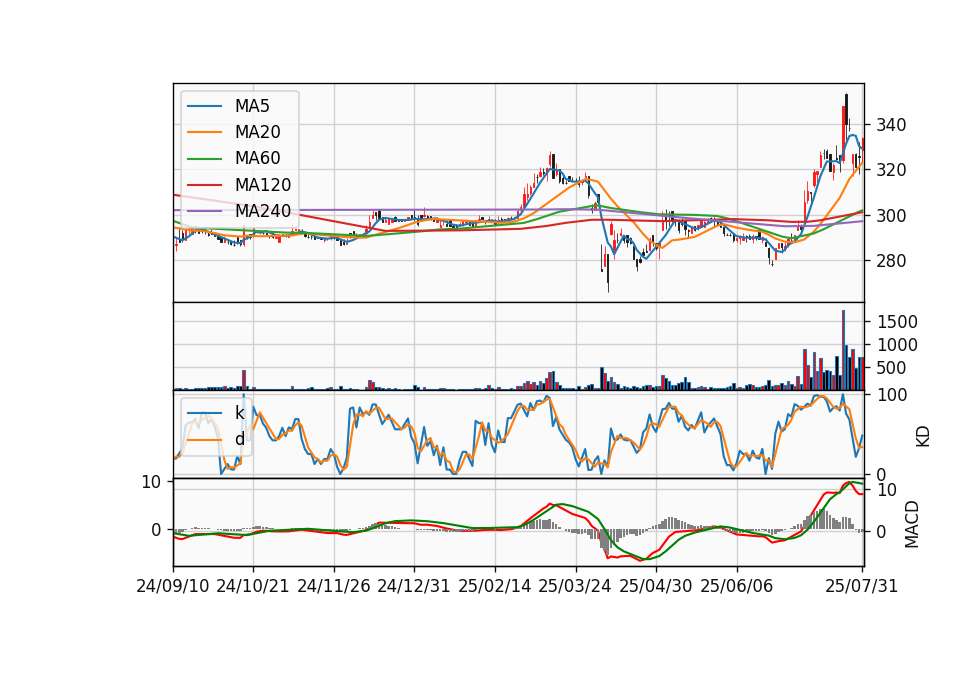Click the 320 price axis label
The width and height of the screenshot is (960, 690).
[x=891, y=170]
